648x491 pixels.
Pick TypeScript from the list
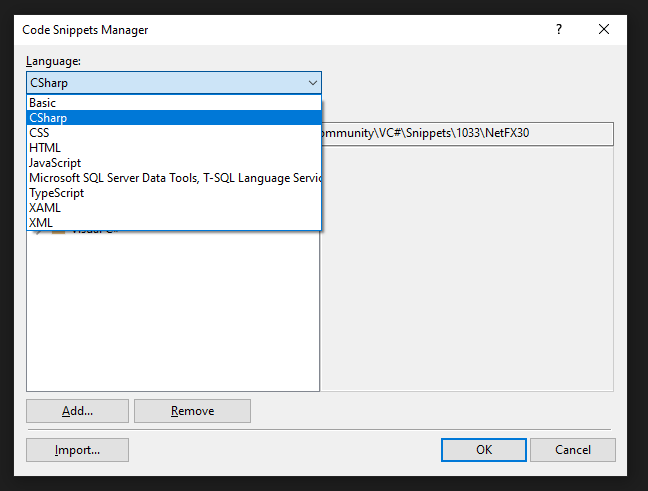(x=174, y=193)
